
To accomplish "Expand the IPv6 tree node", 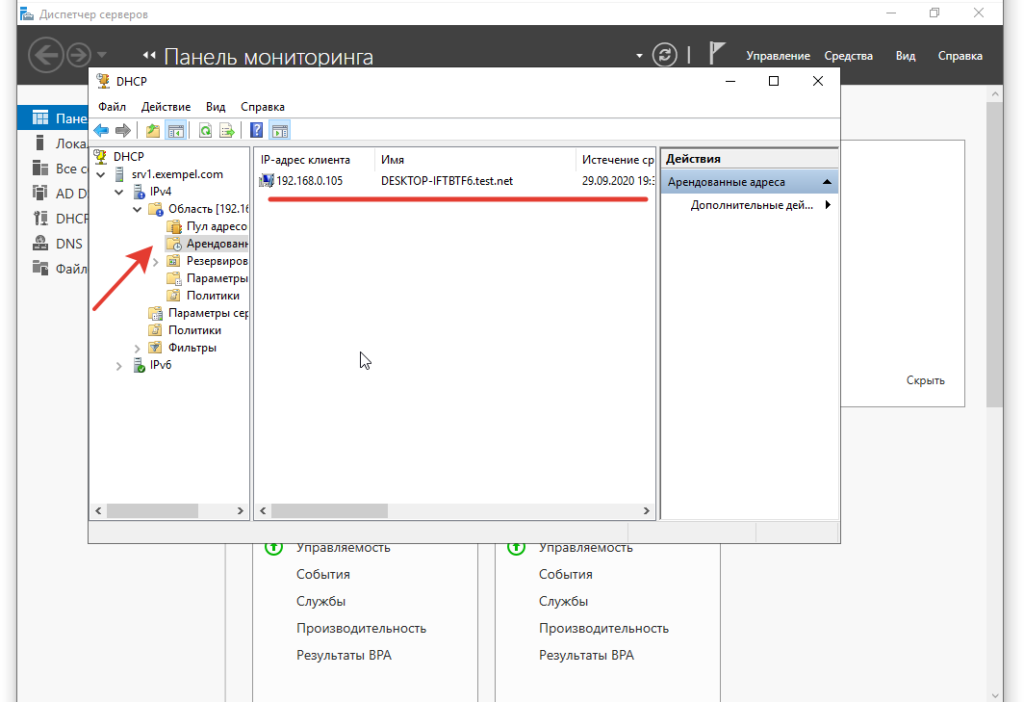I will (x=119, y=366).
